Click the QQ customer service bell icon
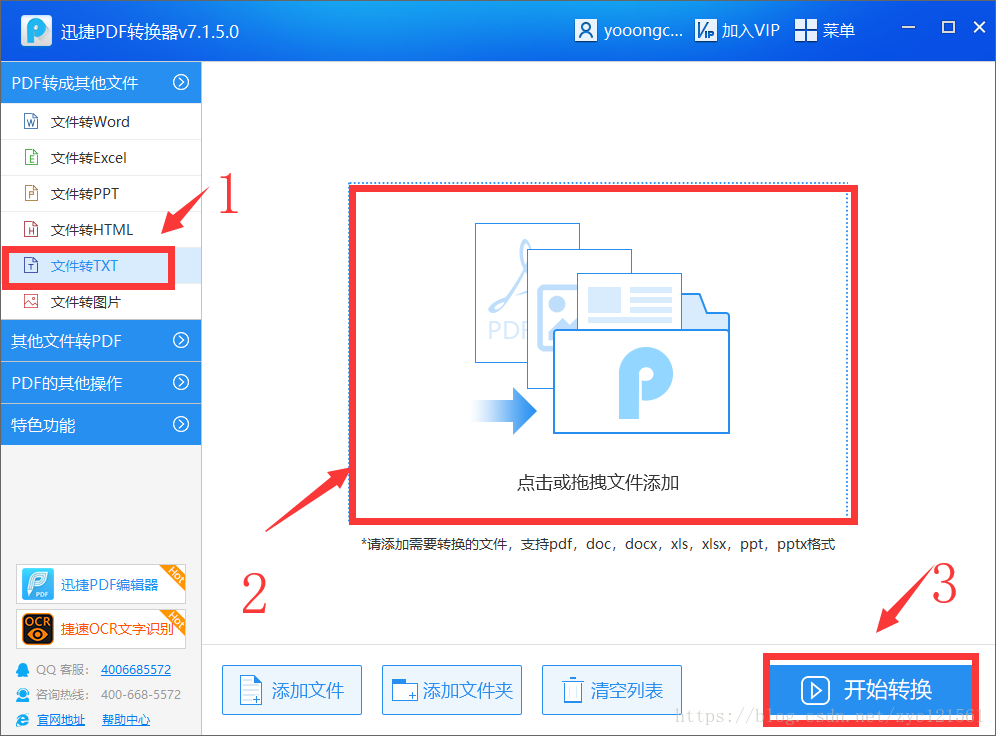Screen dimensions: 996x736 [x=23, y=670]
